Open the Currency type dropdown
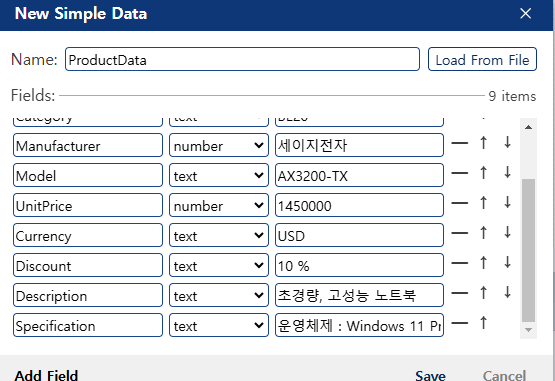This screenshot has width=555, height=381. point(219,235)
